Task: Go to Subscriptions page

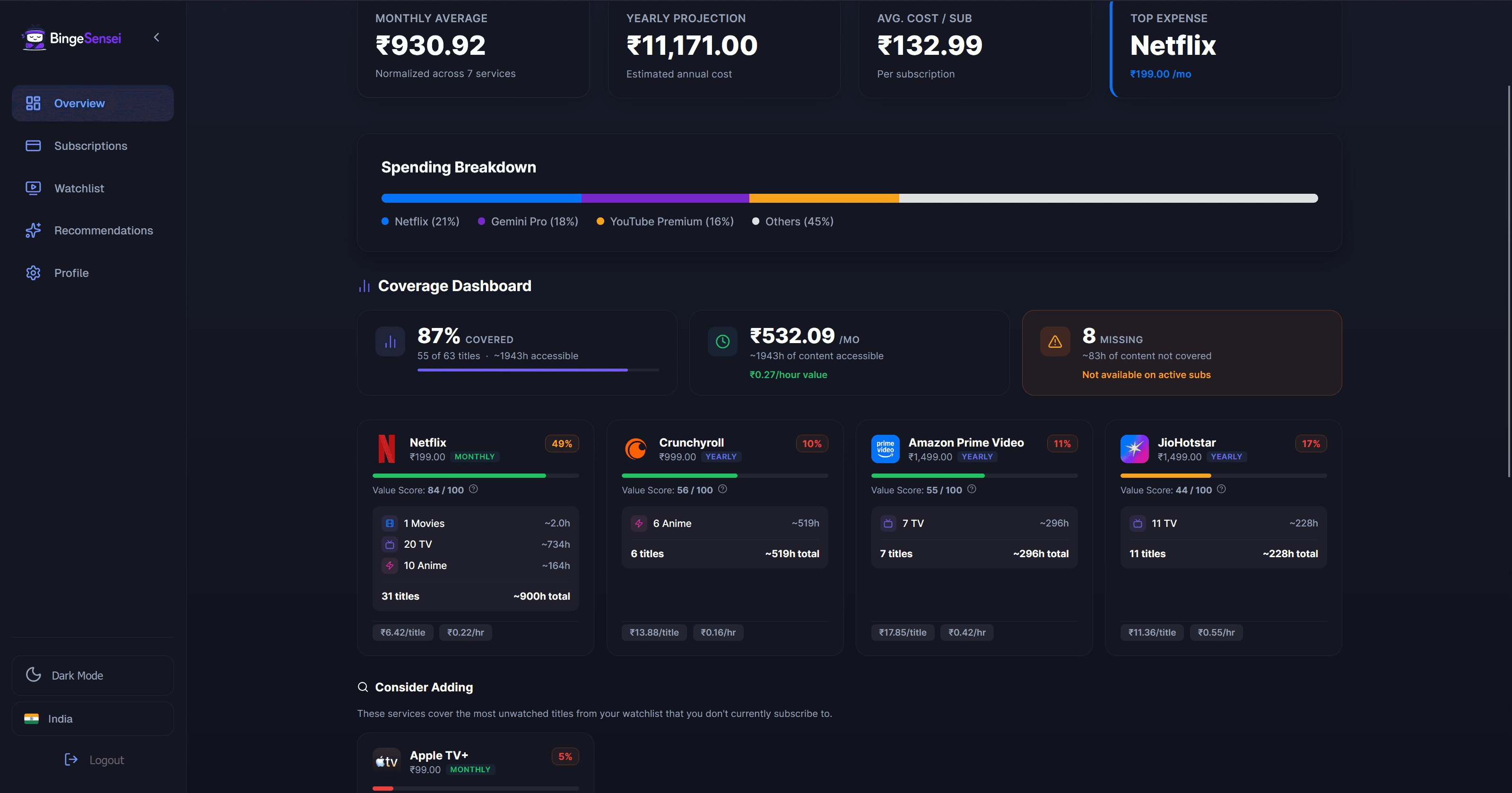Action: click(93, 146)
